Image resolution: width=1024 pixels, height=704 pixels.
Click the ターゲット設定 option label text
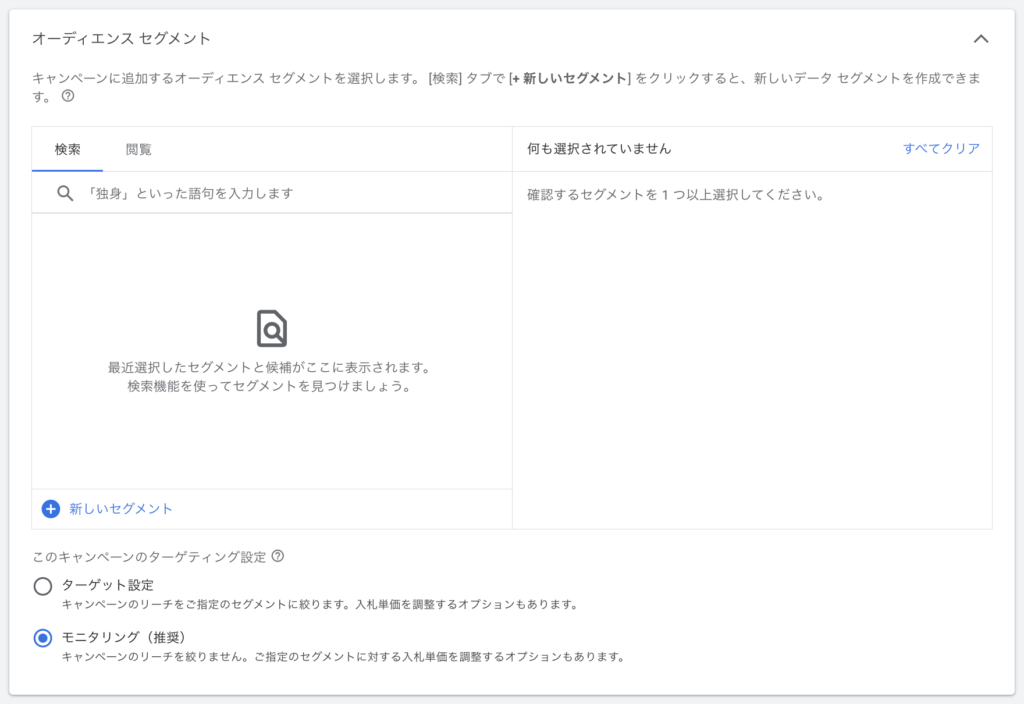108,585
